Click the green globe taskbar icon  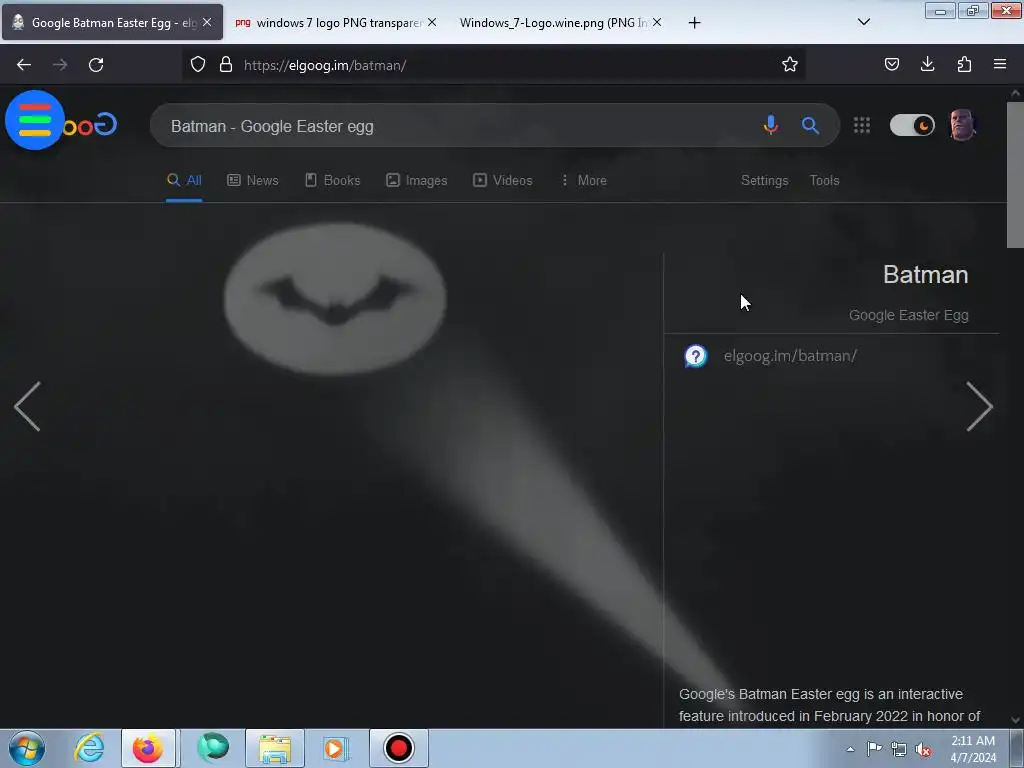(x=213, y=748)
